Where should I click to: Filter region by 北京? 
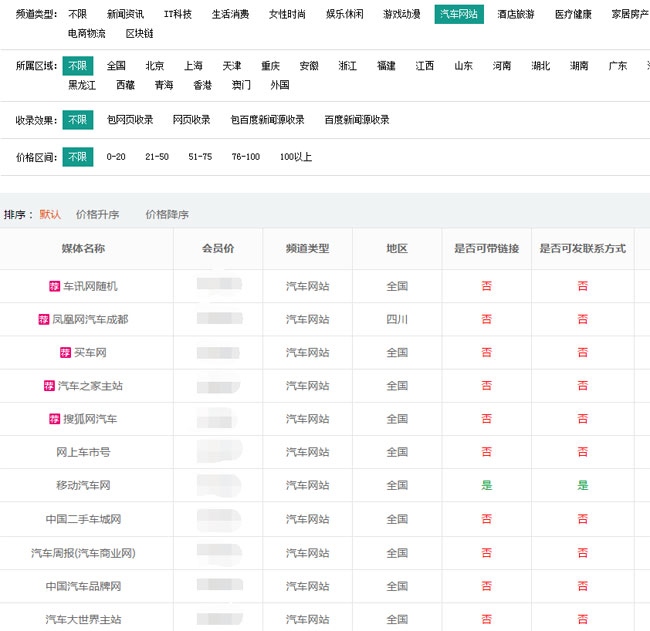point(155,66)
